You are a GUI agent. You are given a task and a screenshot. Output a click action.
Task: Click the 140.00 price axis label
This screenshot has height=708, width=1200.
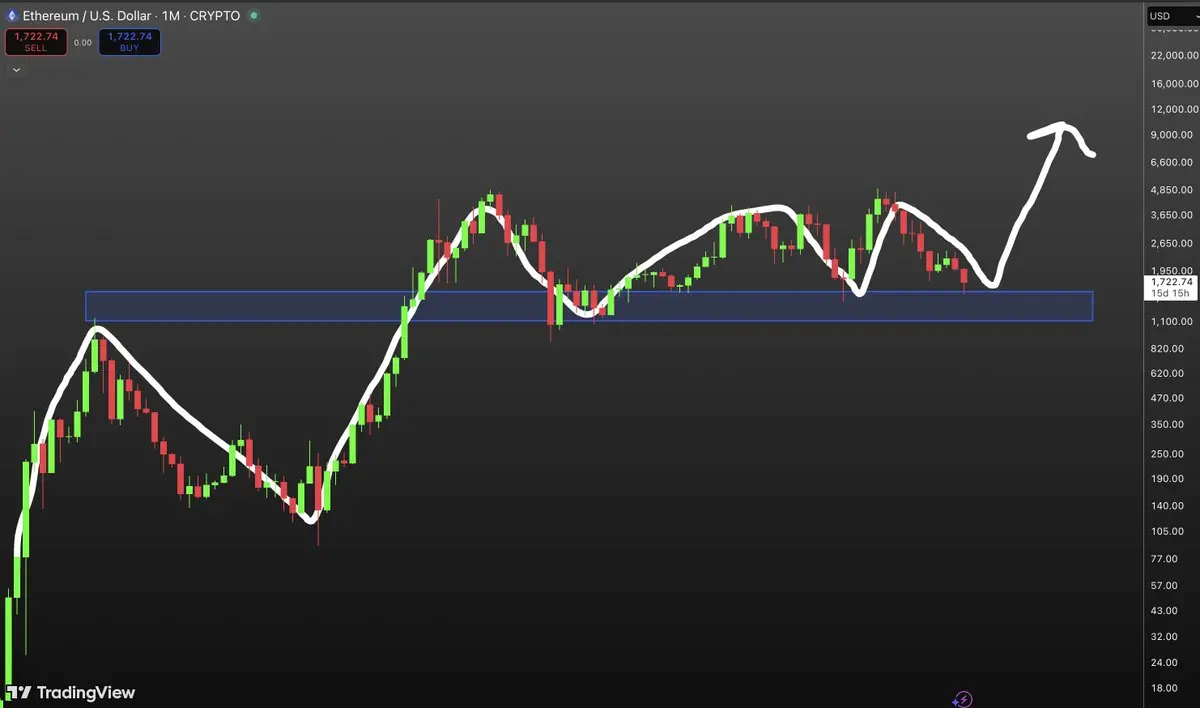click(x=1169, y=506)
